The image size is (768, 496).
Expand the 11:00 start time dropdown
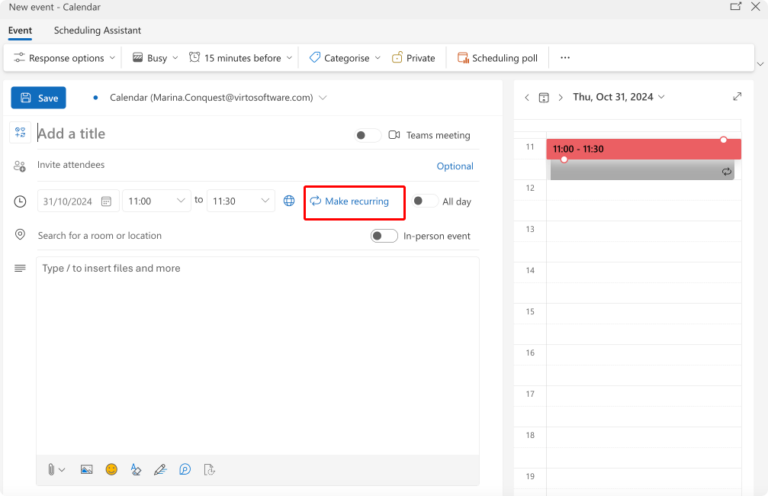point(182,201)
